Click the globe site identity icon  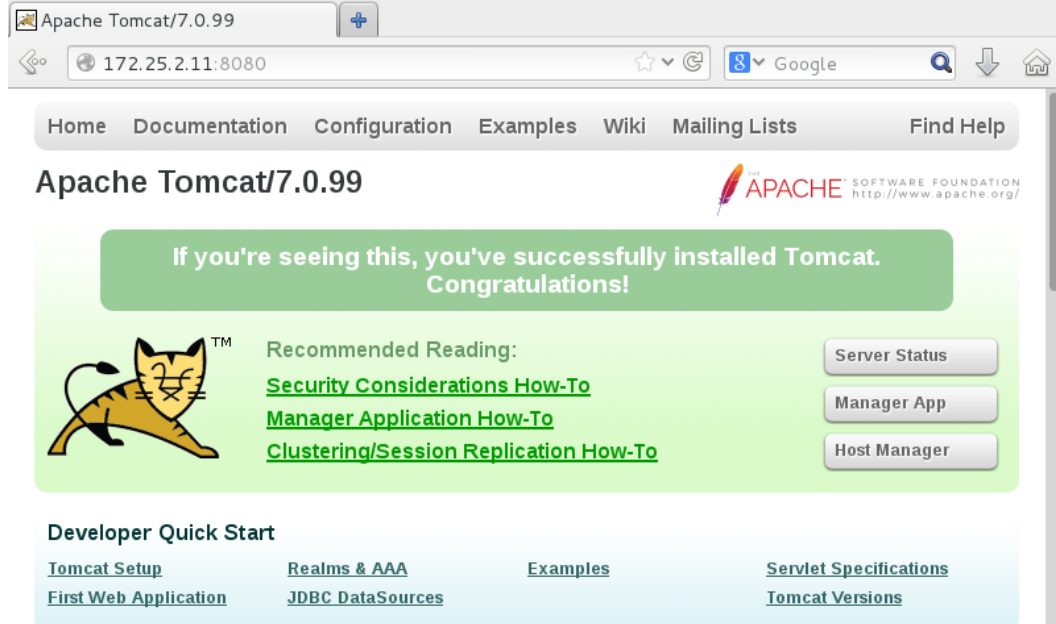[86, 63]
